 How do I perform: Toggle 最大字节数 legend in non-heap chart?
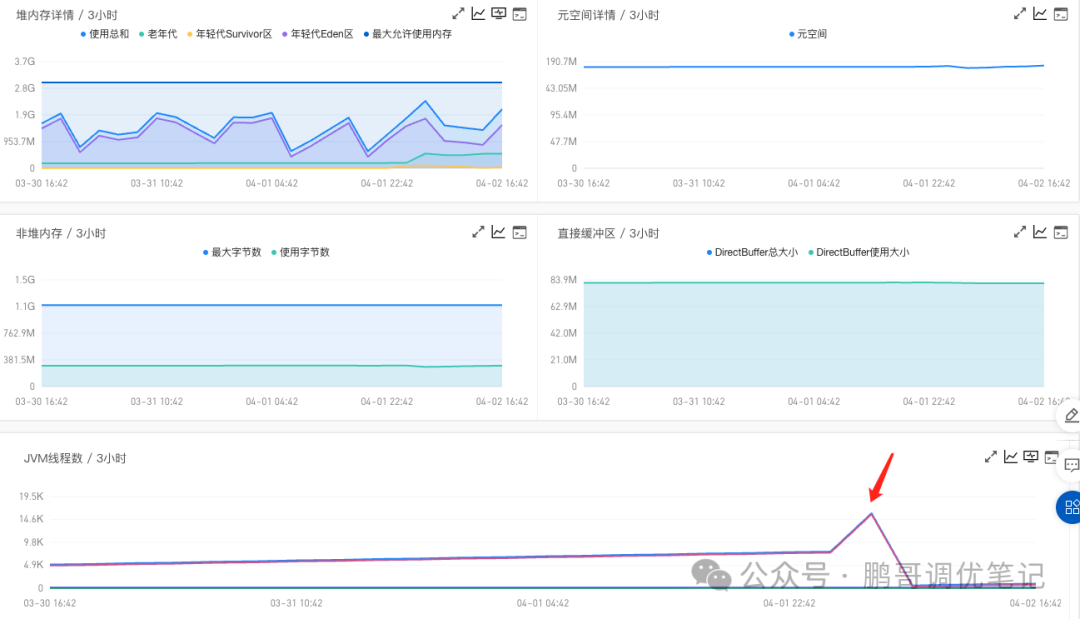coord(232,252)
